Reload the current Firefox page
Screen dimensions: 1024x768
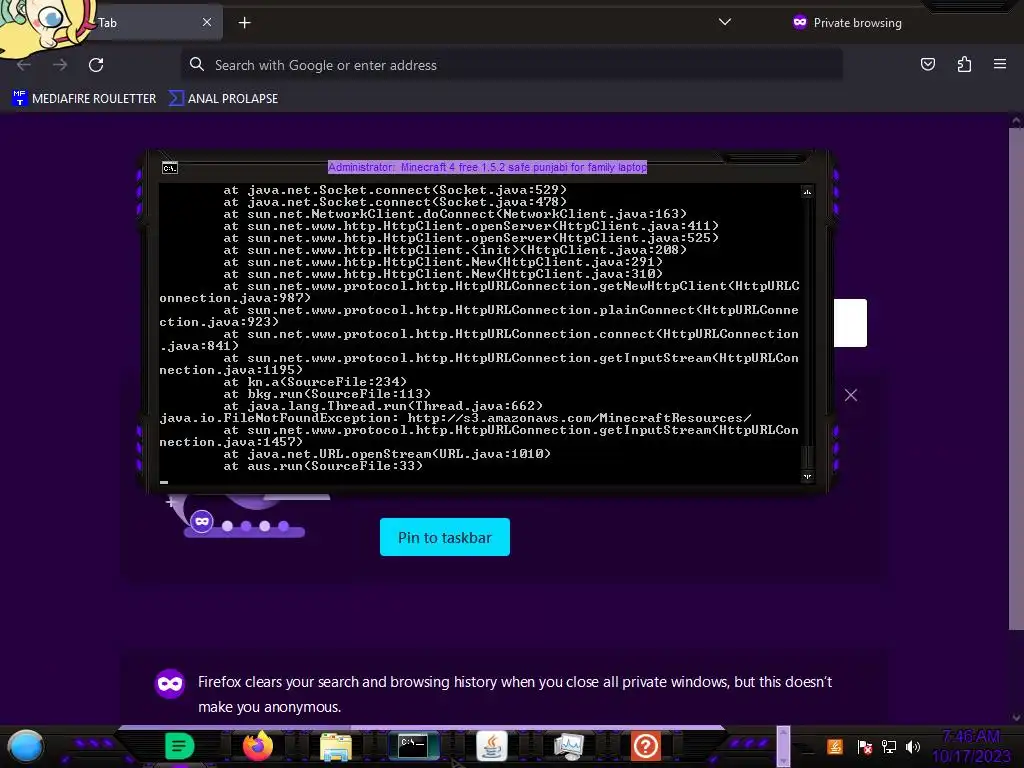pos(96,65)
